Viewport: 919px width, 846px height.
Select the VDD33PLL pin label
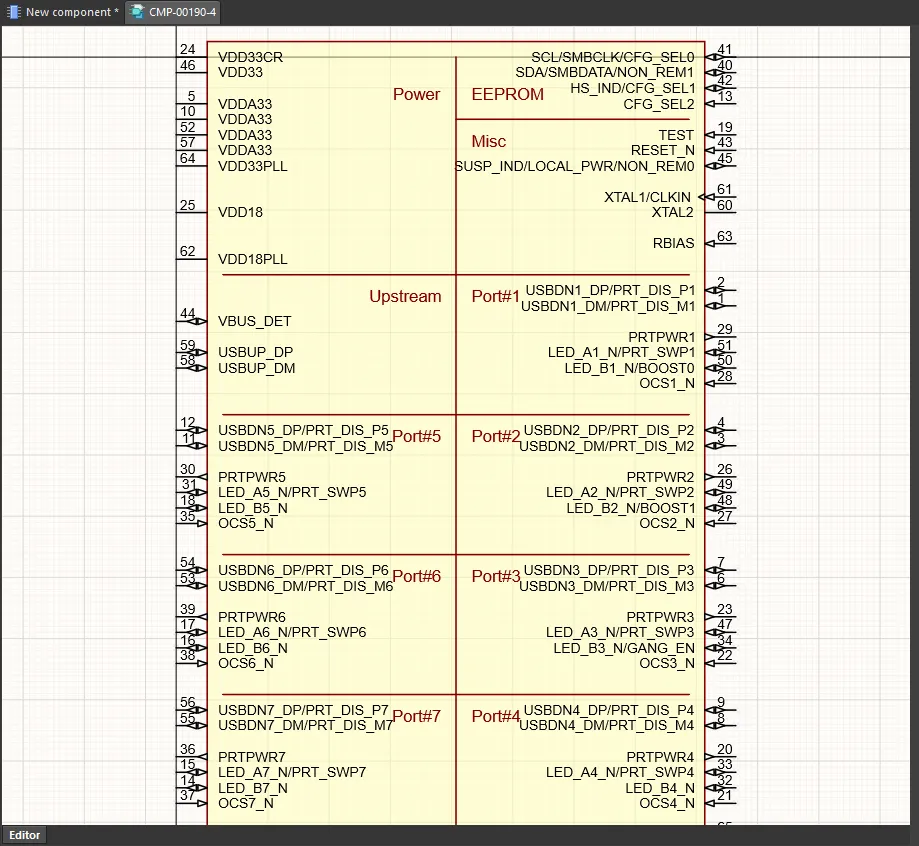pos(253,166)
